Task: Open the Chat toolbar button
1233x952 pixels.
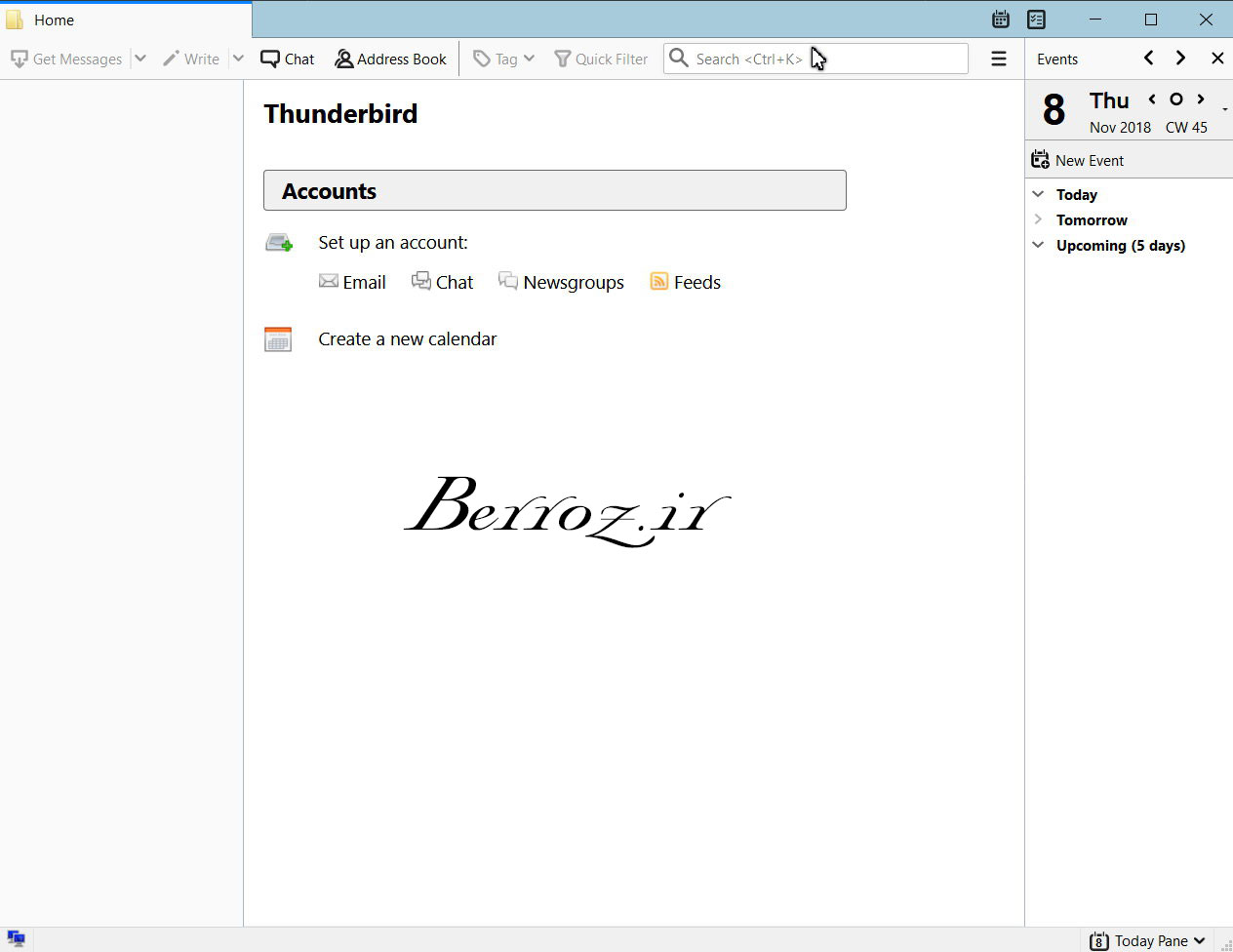Action: point(288,59)
